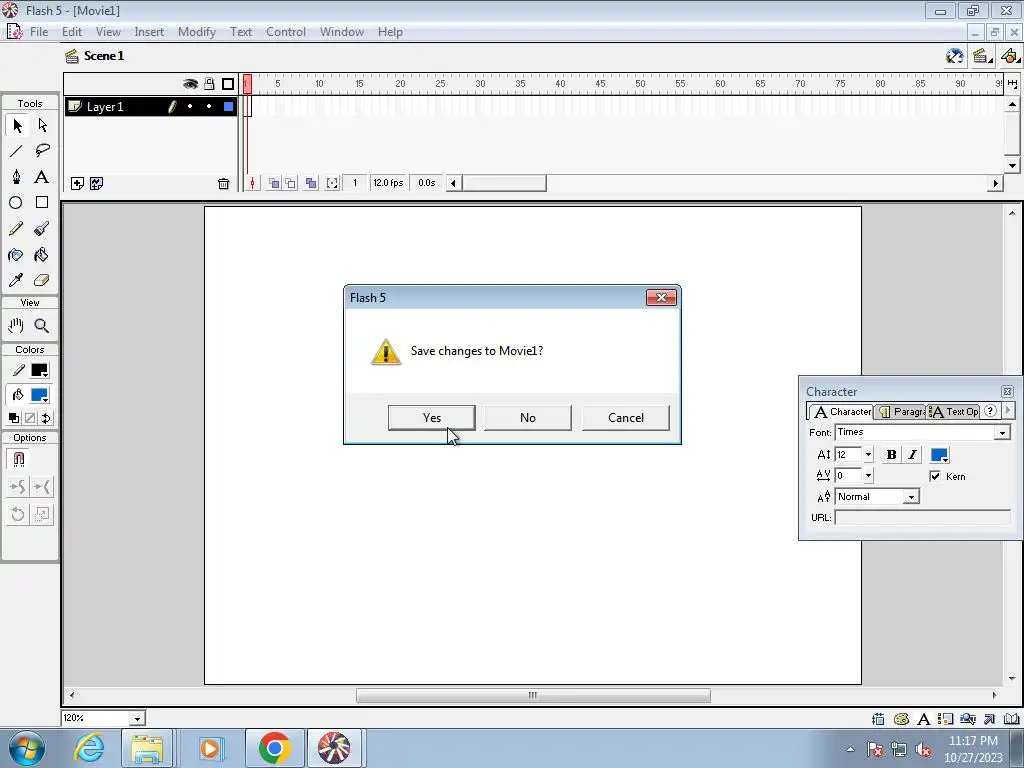Select the Pen tool
Viewport: 1024px width, 768px height.
point(16,177)
